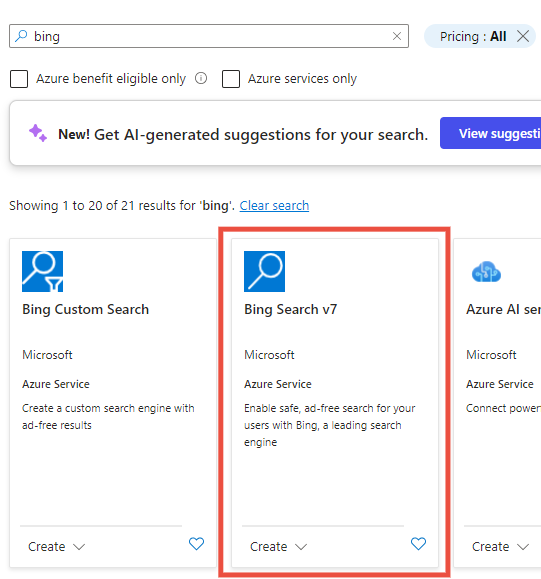Expand Create dropdown on Bing Custom Search card

tap(57, 547)
